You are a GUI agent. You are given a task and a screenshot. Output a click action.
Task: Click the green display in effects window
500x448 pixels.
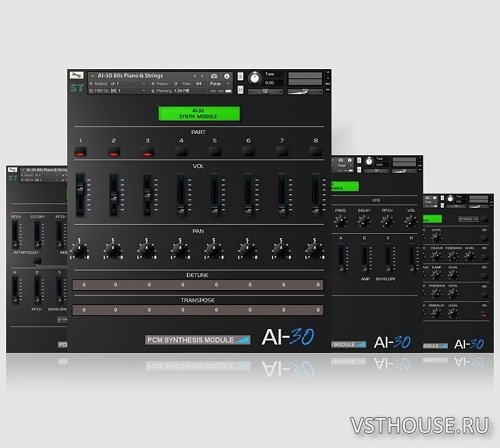click(432, 219)
